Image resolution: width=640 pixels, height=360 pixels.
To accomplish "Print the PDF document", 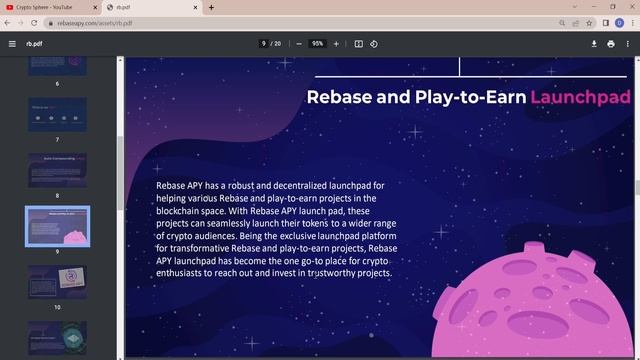I will point(611,44).
